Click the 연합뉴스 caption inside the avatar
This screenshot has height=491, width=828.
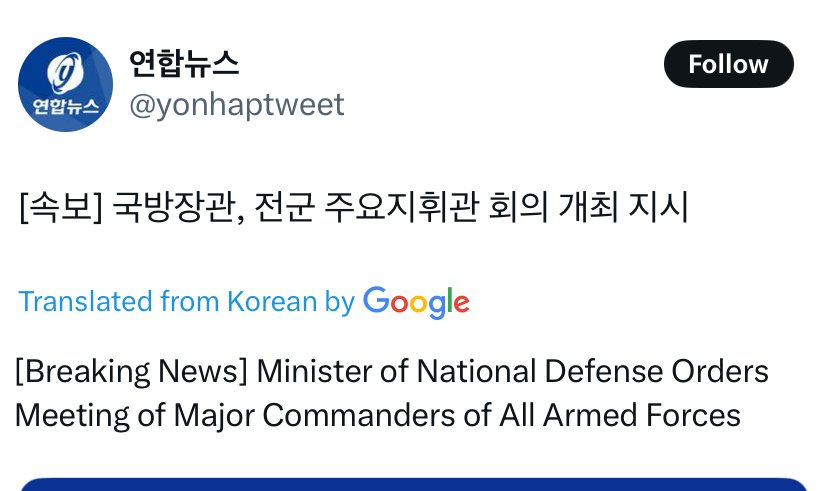click(x=65, y=107)
